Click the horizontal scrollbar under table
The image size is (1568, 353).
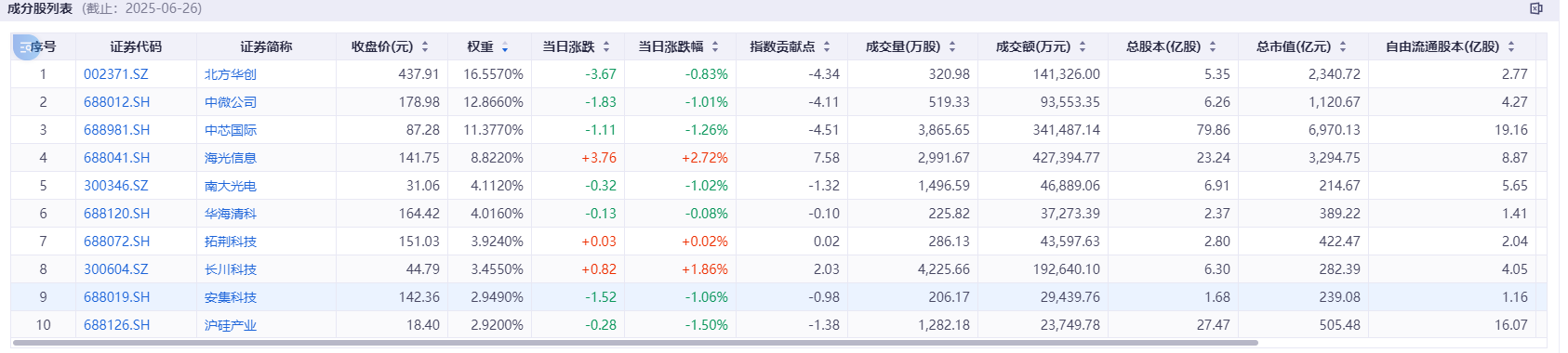[635, 343]
